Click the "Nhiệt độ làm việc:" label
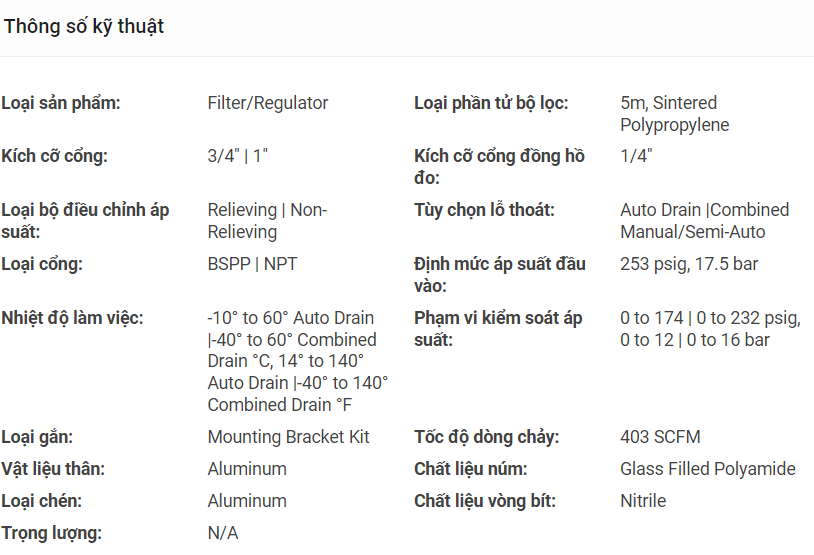 coord(73,318)
